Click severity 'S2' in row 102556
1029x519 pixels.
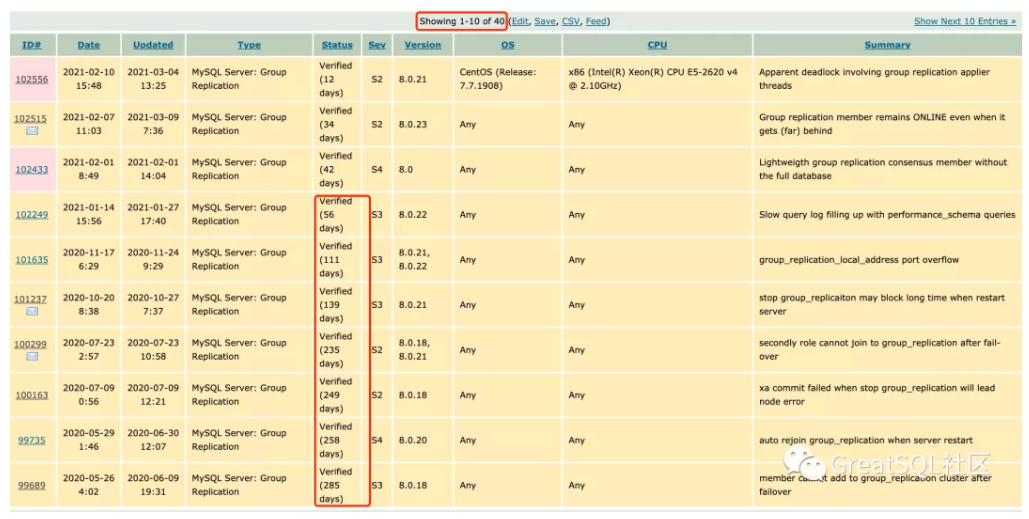[x=377, y=79]
